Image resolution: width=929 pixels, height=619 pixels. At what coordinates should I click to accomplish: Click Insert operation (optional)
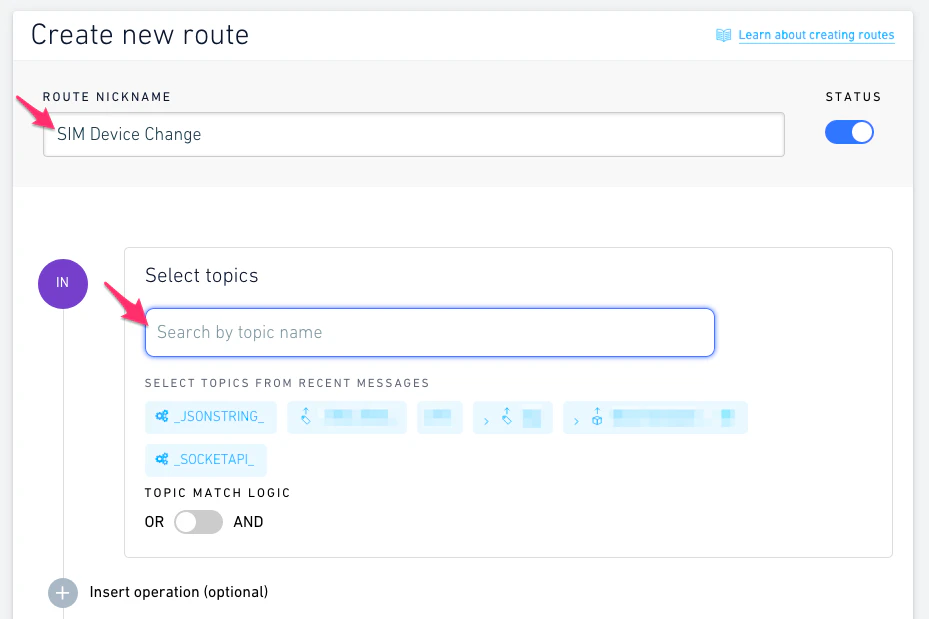point(178,592)
